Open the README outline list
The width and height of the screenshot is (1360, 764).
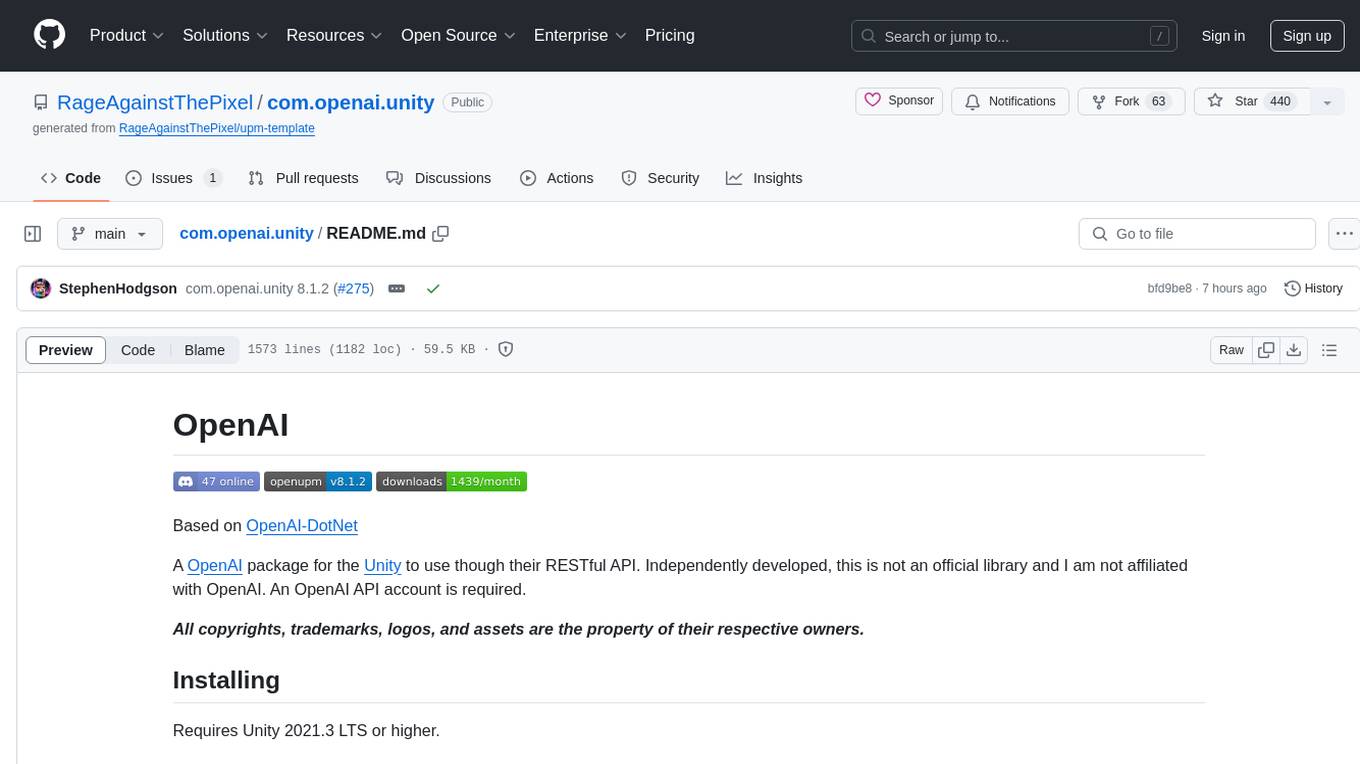[1329, 350]
